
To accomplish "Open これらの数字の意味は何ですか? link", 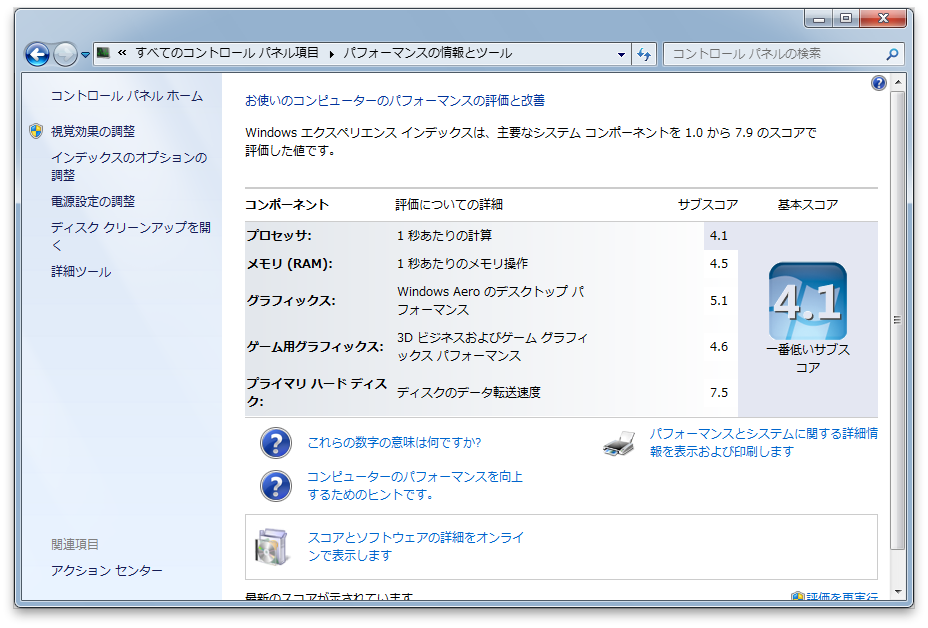I will tap(394, 443).
